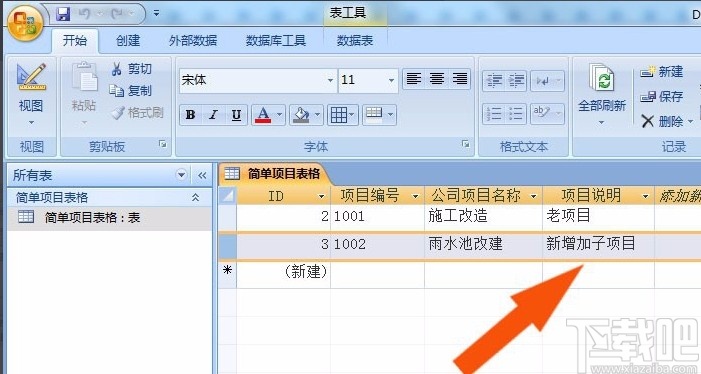Select all records via corner box
Screen dimensions: 701x374
pos(228,195)
